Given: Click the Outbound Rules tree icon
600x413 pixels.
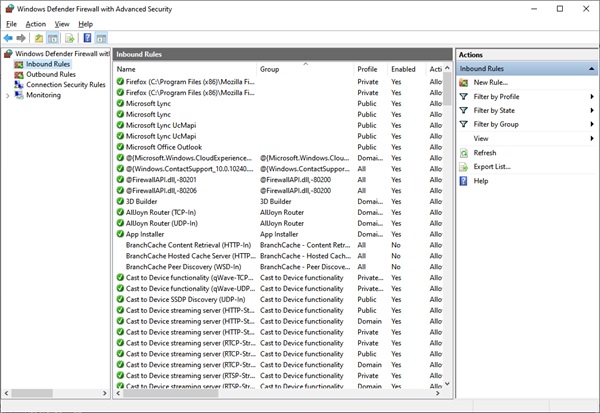Looking at the screenshot, I should [x=19, y=75].
